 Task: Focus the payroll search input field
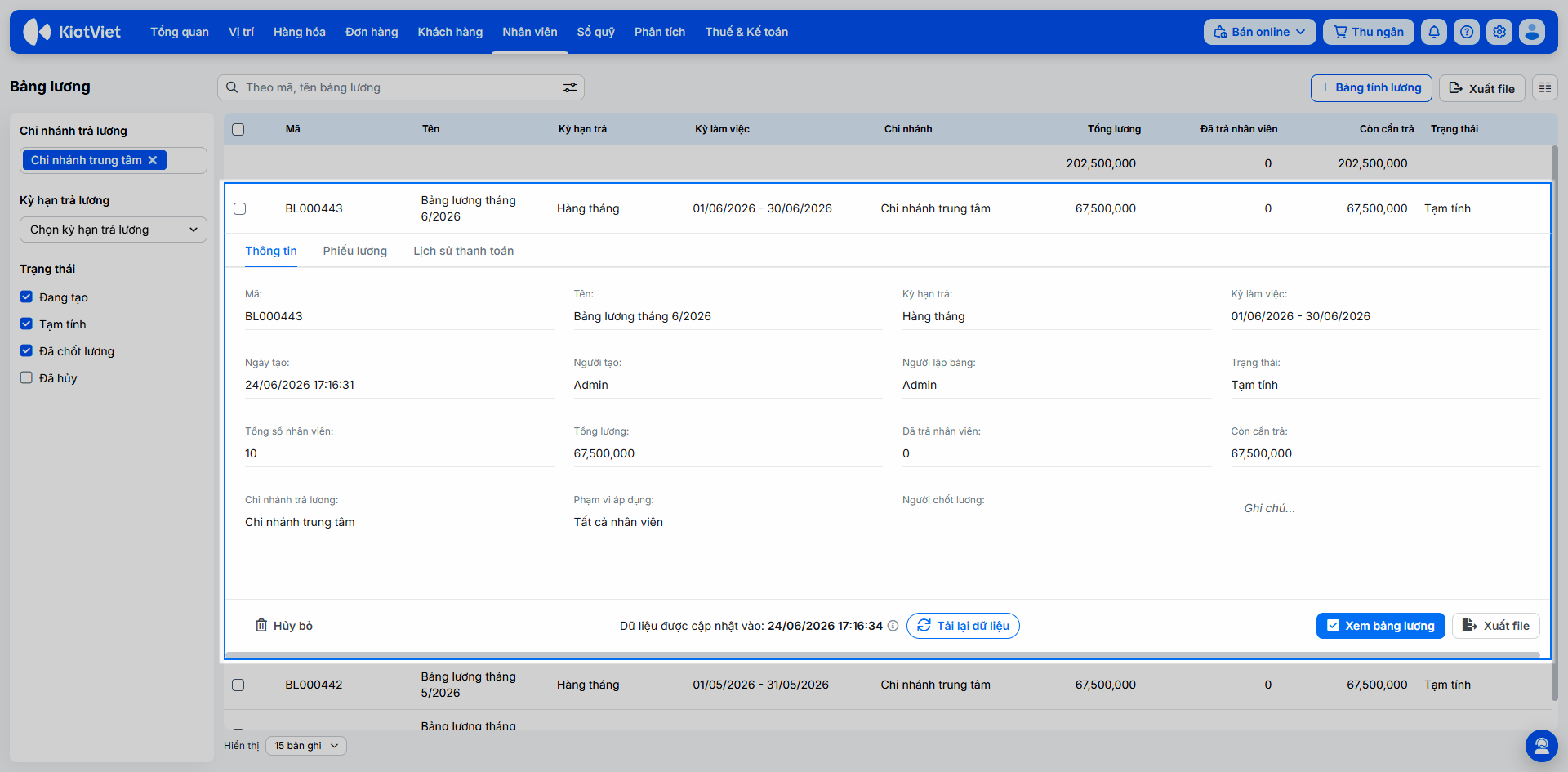(x=400, y=87)
